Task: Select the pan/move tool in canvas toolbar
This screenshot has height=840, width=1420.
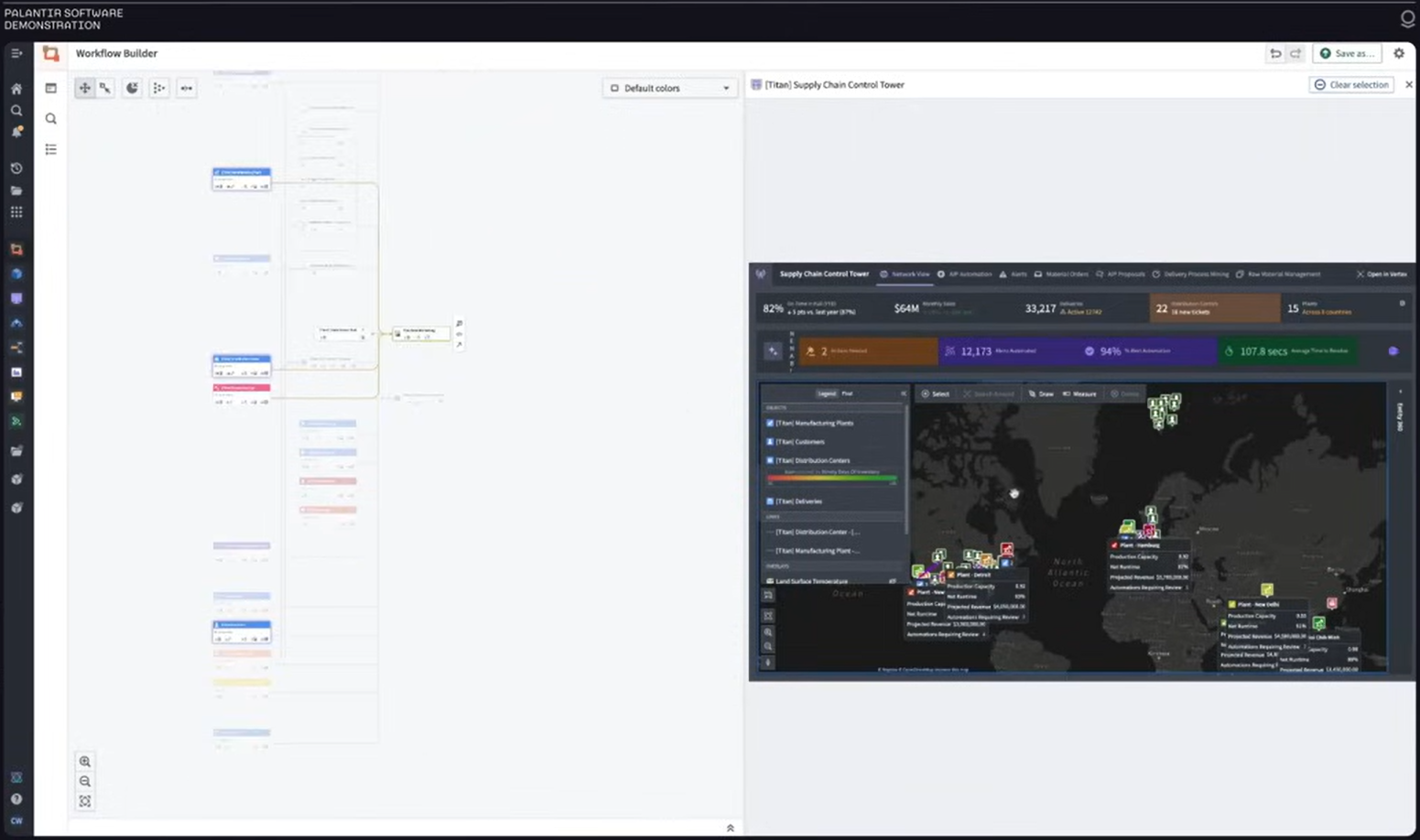Action: coord(84,88)
